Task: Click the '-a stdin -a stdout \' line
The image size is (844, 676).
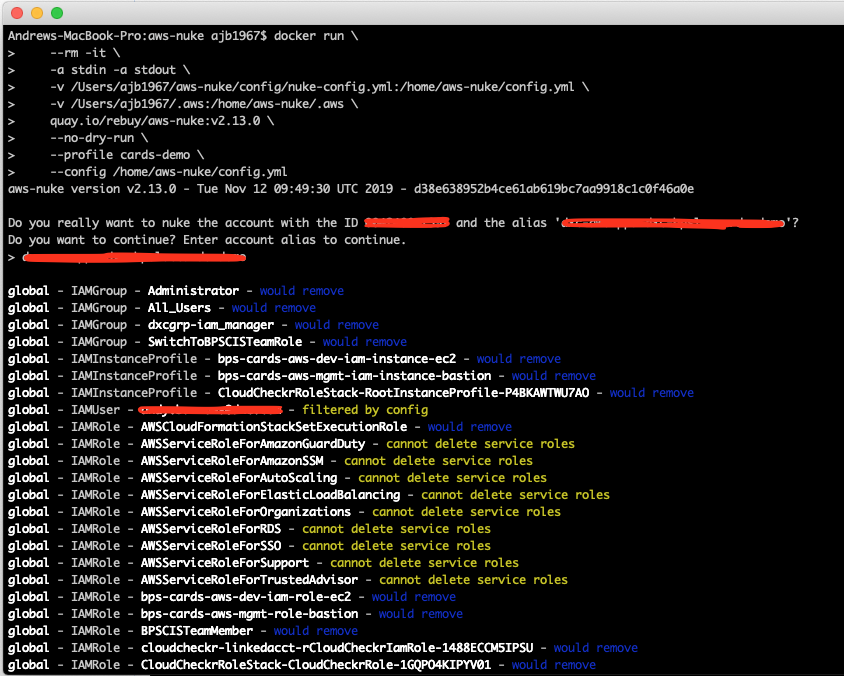Action: tap(120, 70)
